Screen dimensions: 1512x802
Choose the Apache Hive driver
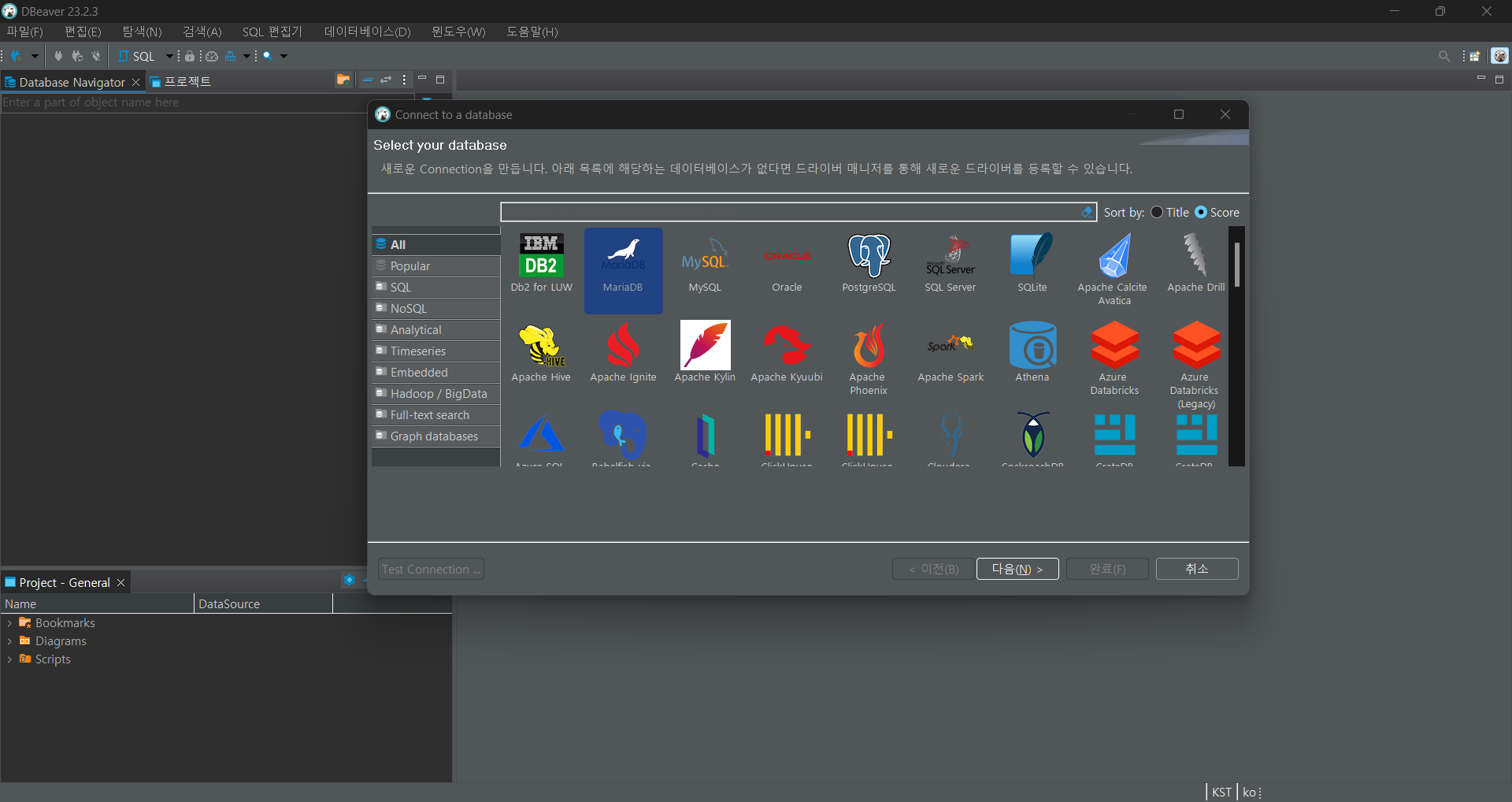click(541, 353)
